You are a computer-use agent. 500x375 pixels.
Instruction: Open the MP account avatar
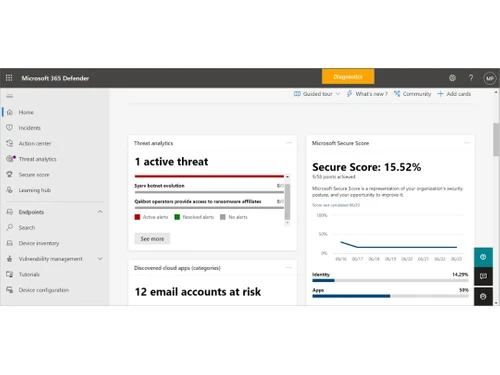tap(489, 78)
